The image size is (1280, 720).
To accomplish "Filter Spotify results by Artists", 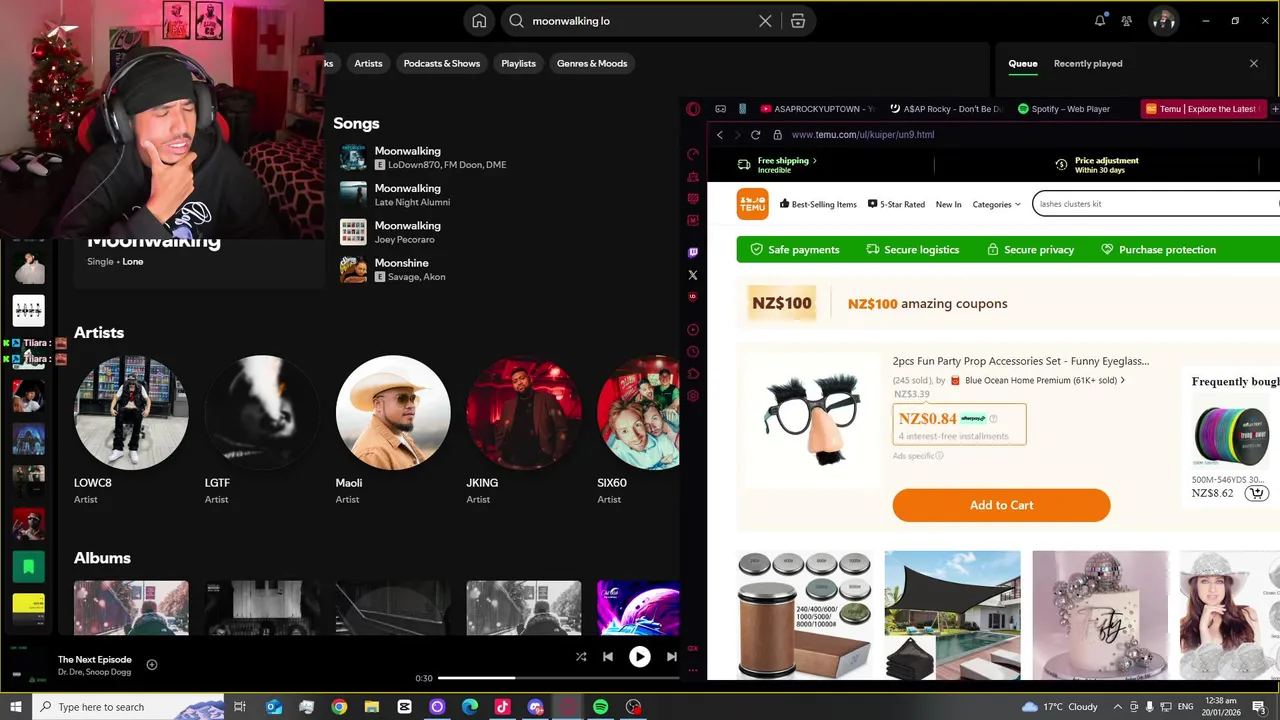I will point(368,63).
